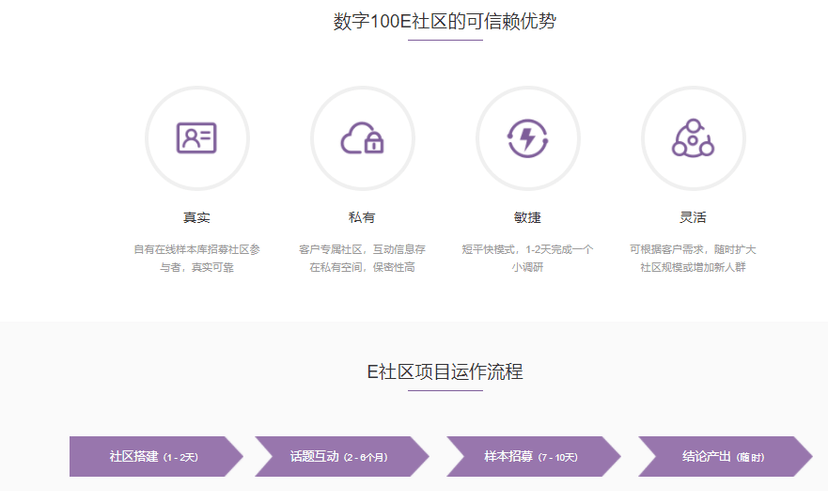Click the description 短平快模式，1-2天完成一个小调研

pos(528,258)
